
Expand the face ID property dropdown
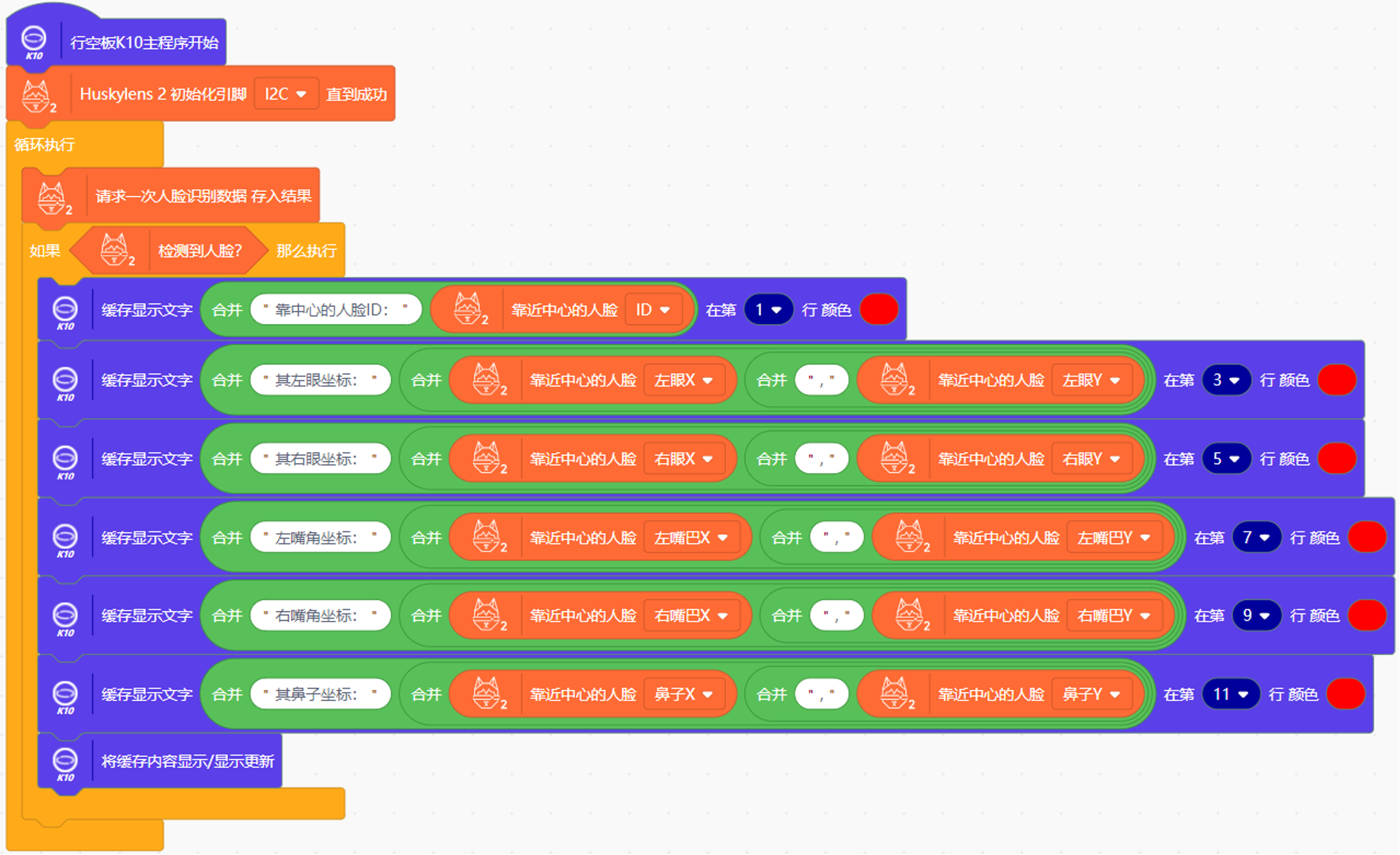[x=652, y=310]
